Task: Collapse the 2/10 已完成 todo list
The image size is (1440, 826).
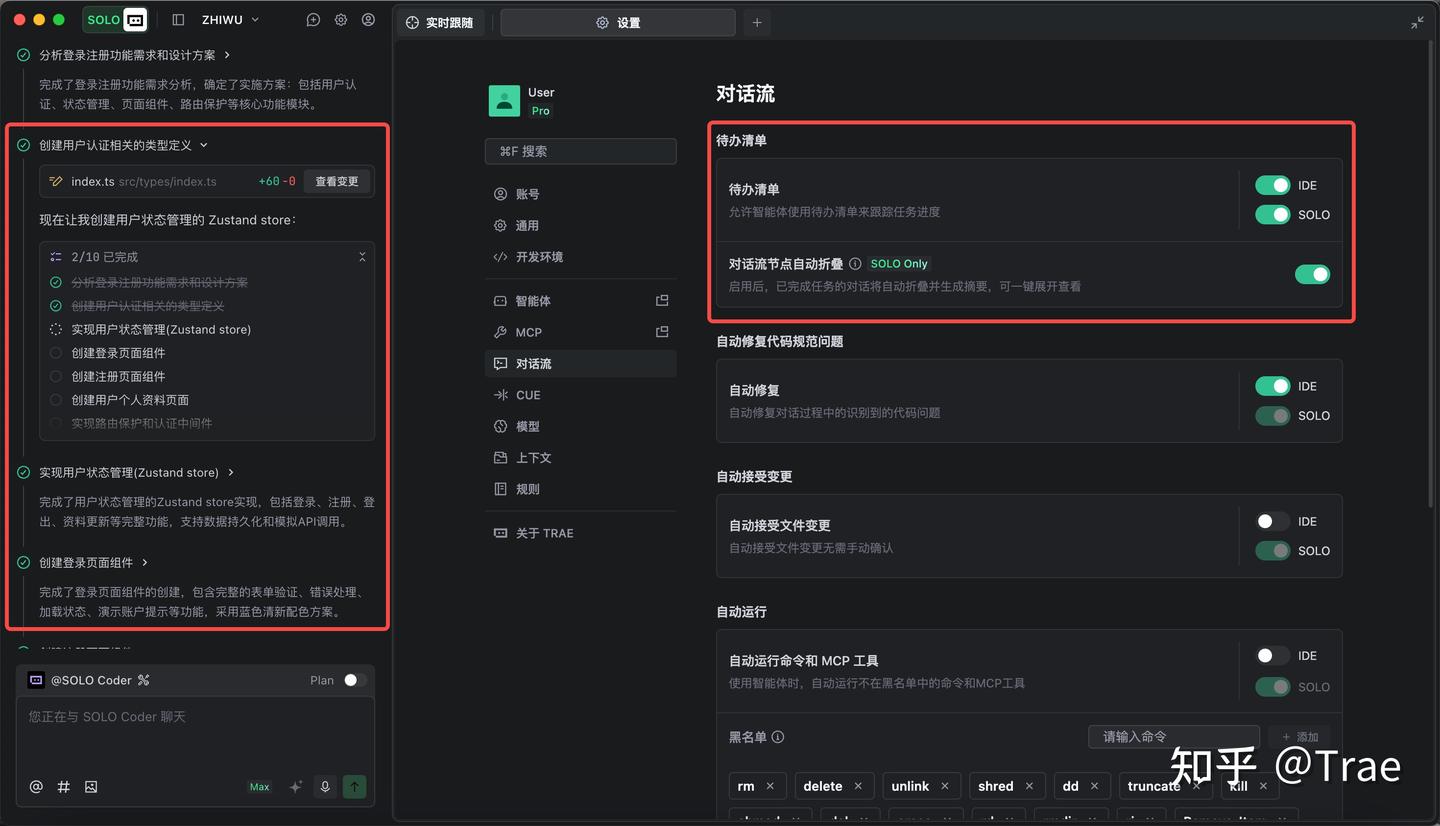Action: 362,257
